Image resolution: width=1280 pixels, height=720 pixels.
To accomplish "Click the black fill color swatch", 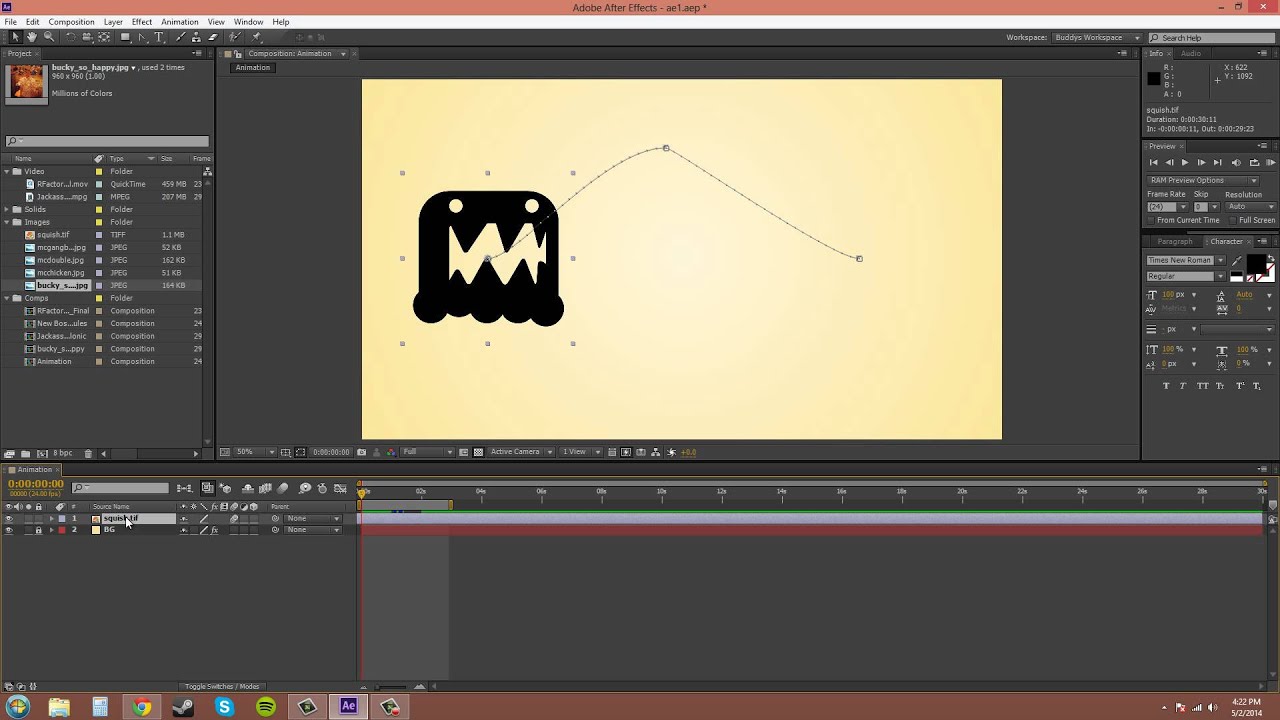I will click(x=1256, y=263).
